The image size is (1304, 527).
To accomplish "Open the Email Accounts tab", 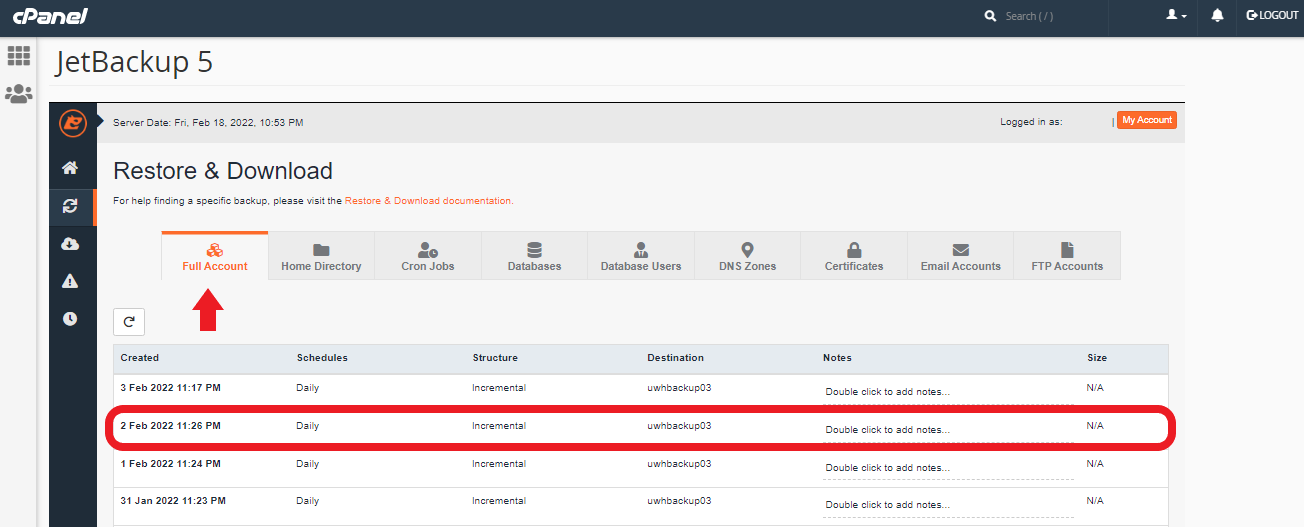I will 960,256.
